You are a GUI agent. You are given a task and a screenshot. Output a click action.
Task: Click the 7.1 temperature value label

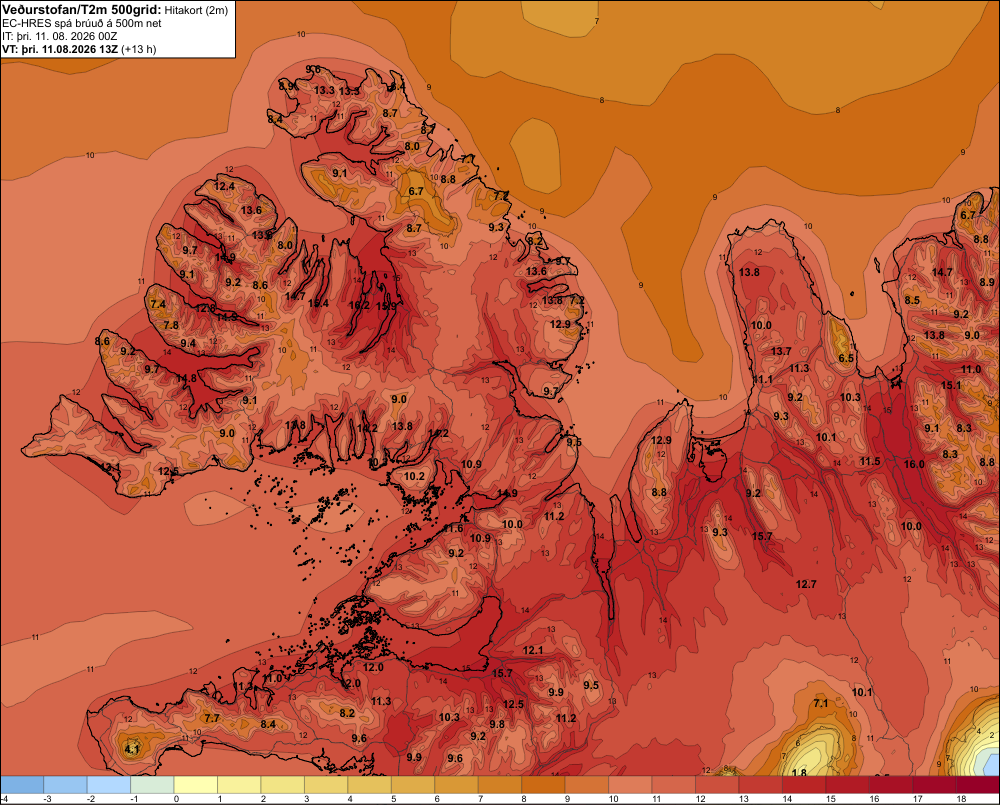click(821, 704)
